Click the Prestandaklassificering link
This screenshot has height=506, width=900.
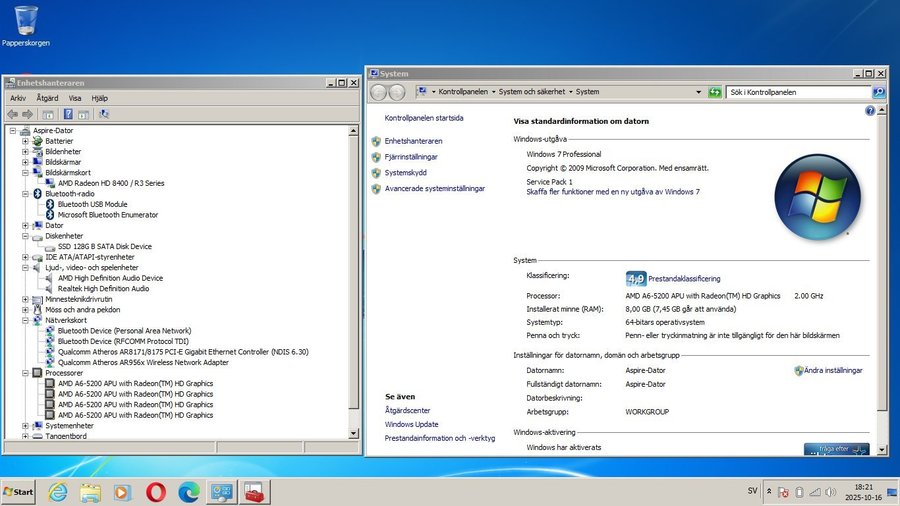684,279
